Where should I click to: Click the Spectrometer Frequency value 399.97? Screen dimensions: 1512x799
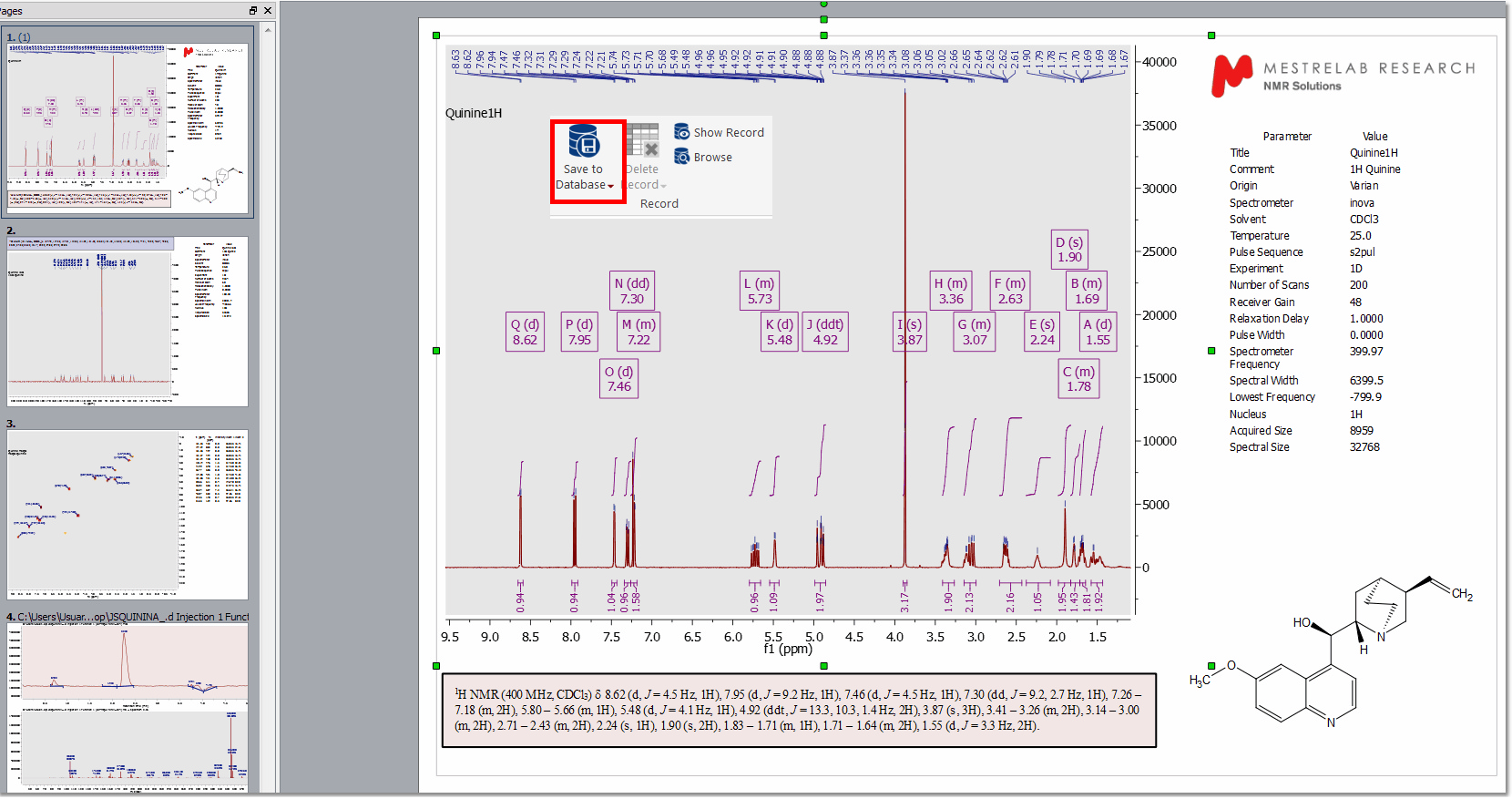[1366, 351]
